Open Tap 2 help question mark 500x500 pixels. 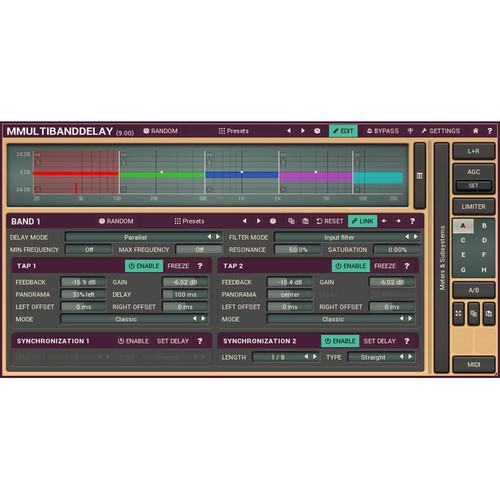coord(407,266)
